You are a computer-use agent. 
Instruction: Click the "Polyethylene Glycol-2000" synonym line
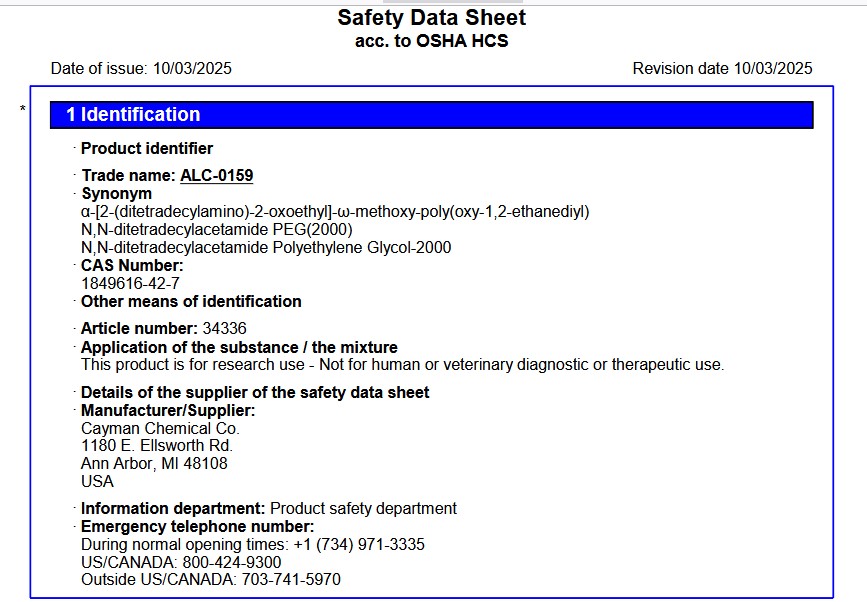pyautogui.click(x=266, y=247)
